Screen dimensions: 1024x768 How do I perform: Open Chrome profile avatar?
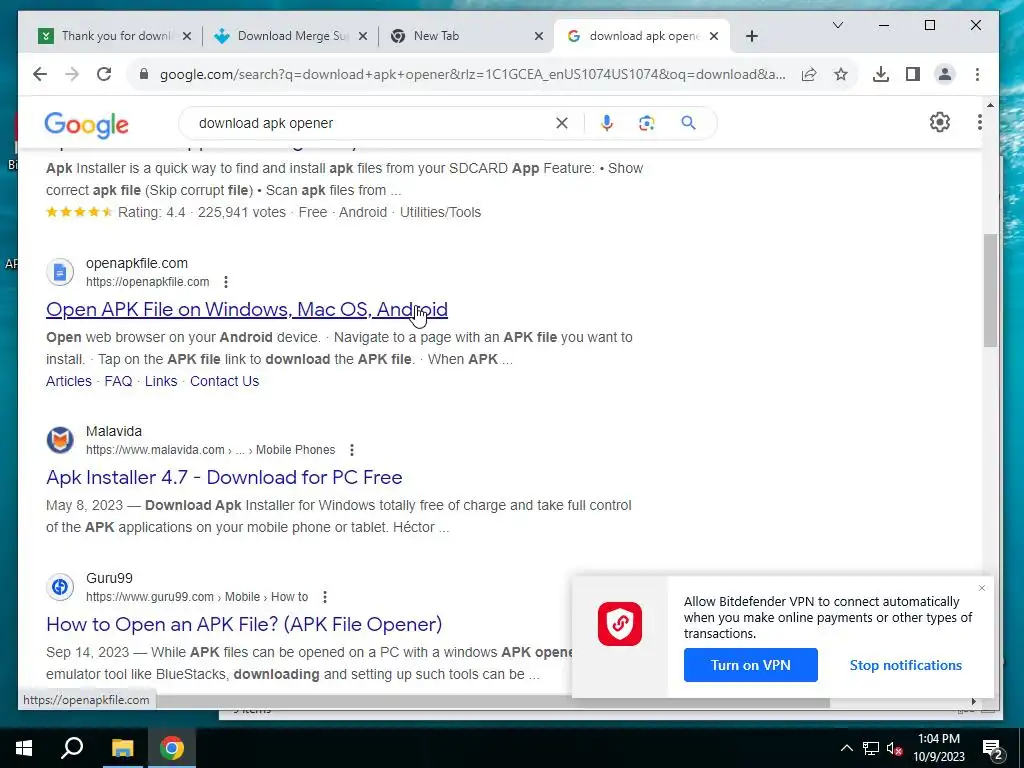[945, 74]
